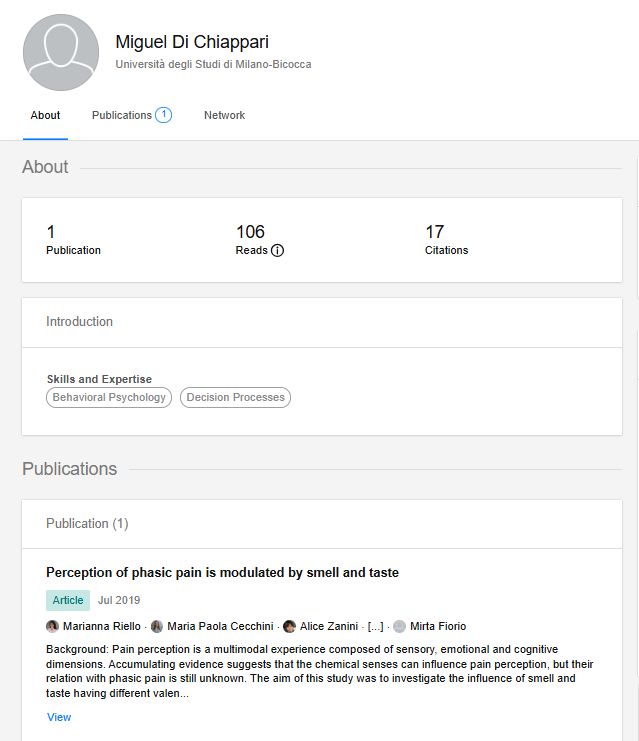
Task: Click the 17 Citations stat
Action: (x=446, y=240)
